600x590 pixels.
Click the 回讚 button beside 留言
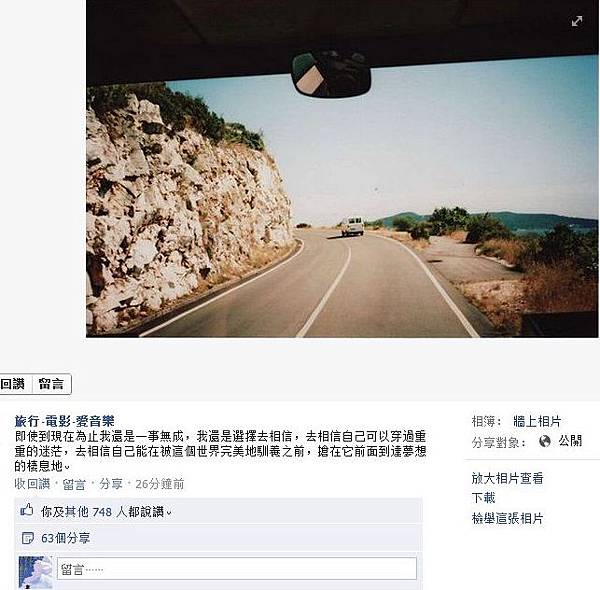click(15, 384)
